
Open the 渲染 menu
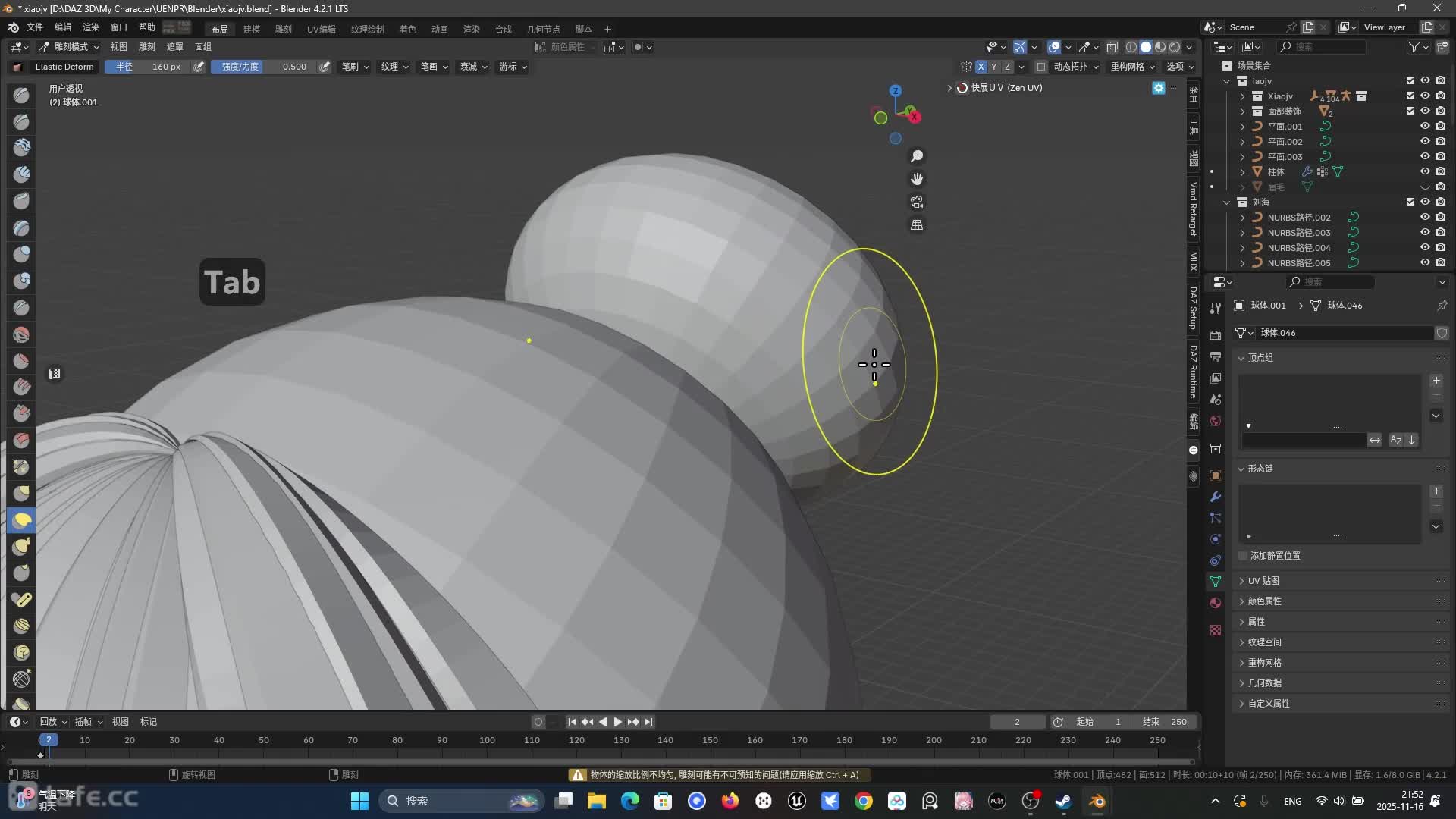(x=91, y=27)
